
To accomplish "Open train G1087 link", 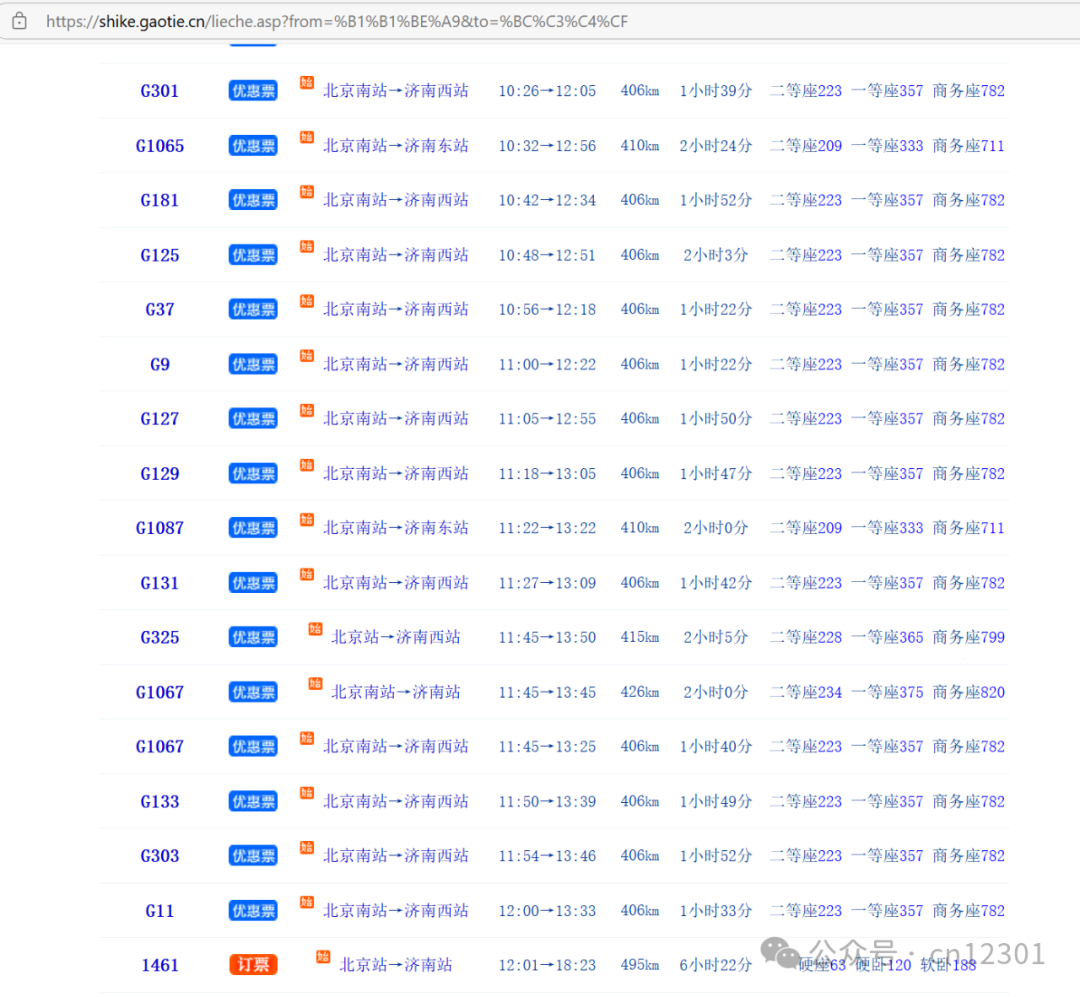I will pos(160,528).
